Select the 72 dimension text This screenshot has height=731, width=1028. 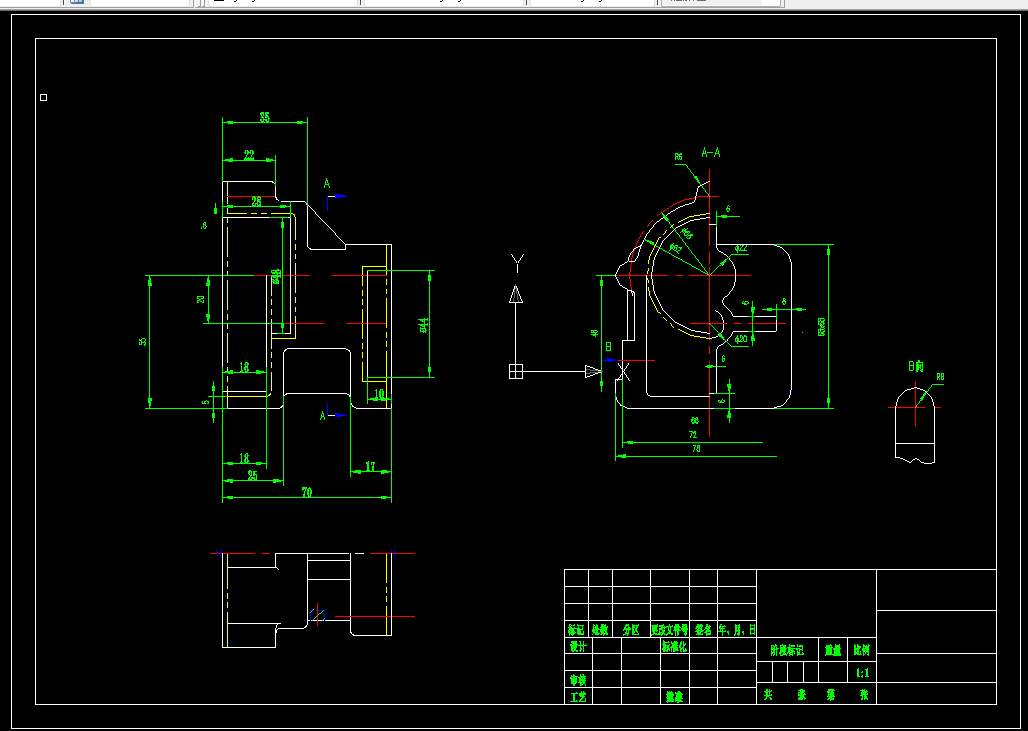(x=693, y=435)
